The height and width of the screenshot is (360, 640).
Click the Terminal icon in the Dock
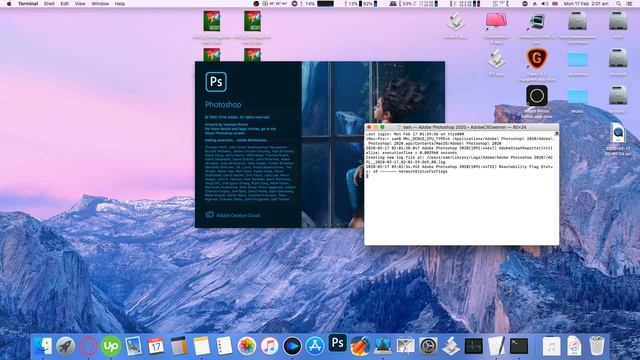click(519, 346)
